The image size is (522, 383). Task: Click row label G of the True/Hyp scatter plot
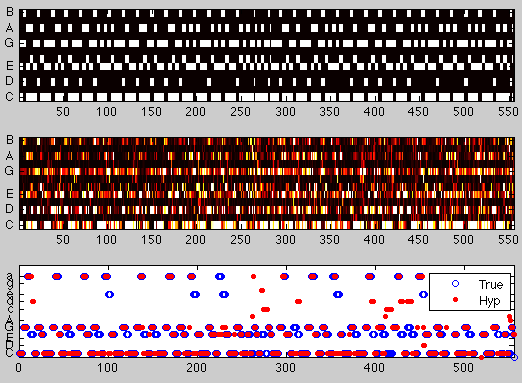coord(9,327)
